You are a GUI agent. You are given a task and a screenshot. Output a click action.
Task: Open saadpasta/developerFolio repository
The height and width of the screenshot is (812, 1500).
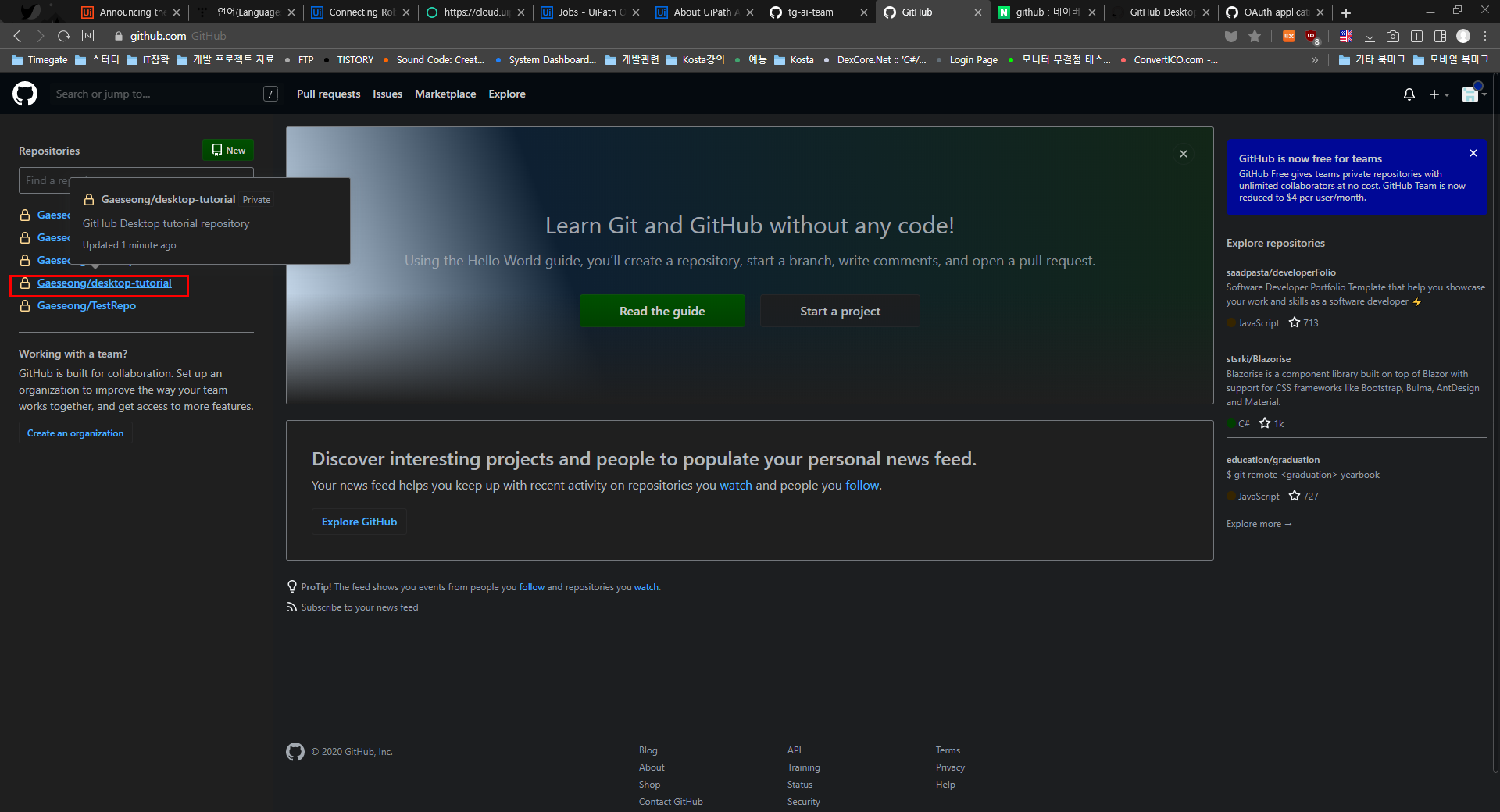point(1281,272)
